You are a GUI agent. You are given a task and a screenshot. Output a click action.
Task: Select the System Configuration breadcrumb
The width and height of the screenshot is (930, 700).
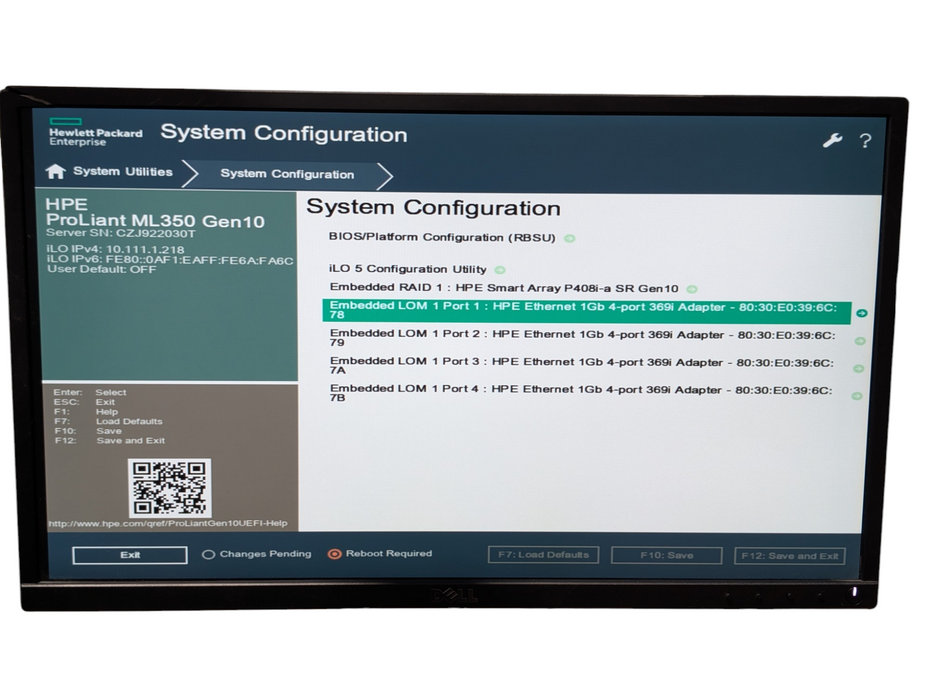287,174
